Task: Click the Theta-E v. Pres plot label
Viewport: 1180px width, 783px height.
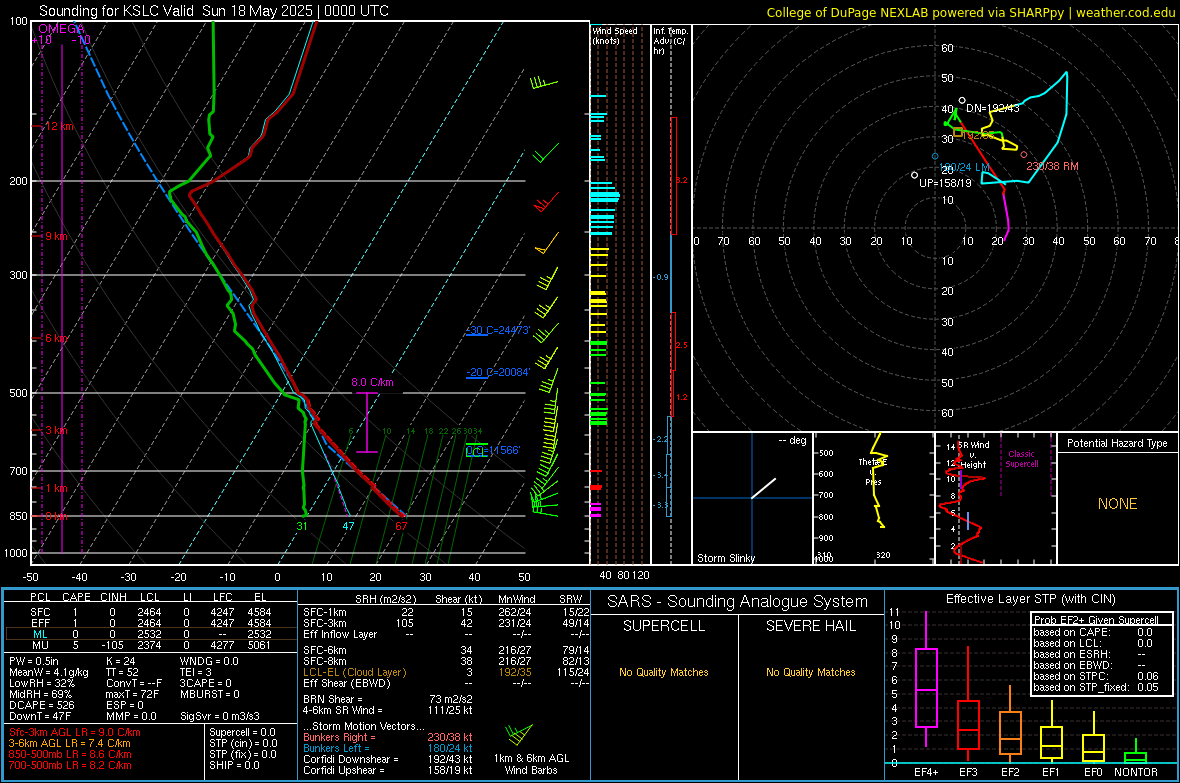Action: point(873,471)
